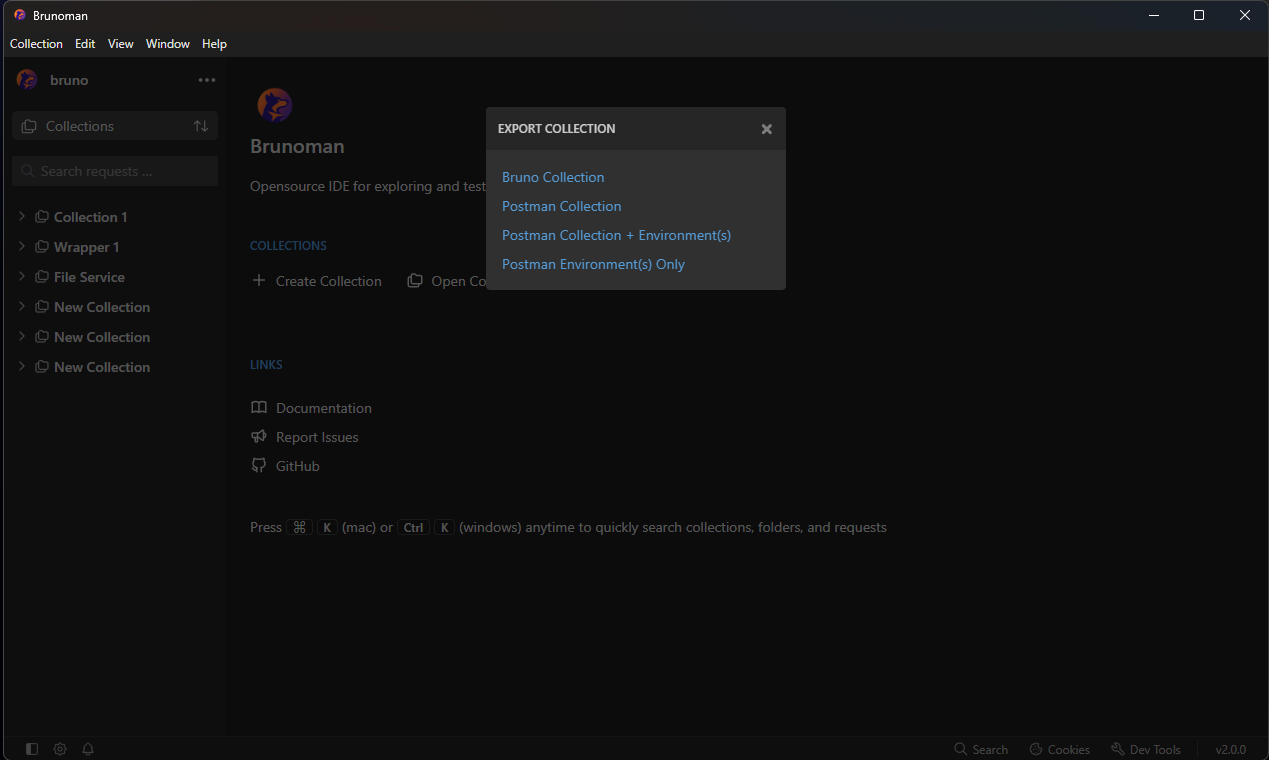Expand the Collection 1 tree

21,216
